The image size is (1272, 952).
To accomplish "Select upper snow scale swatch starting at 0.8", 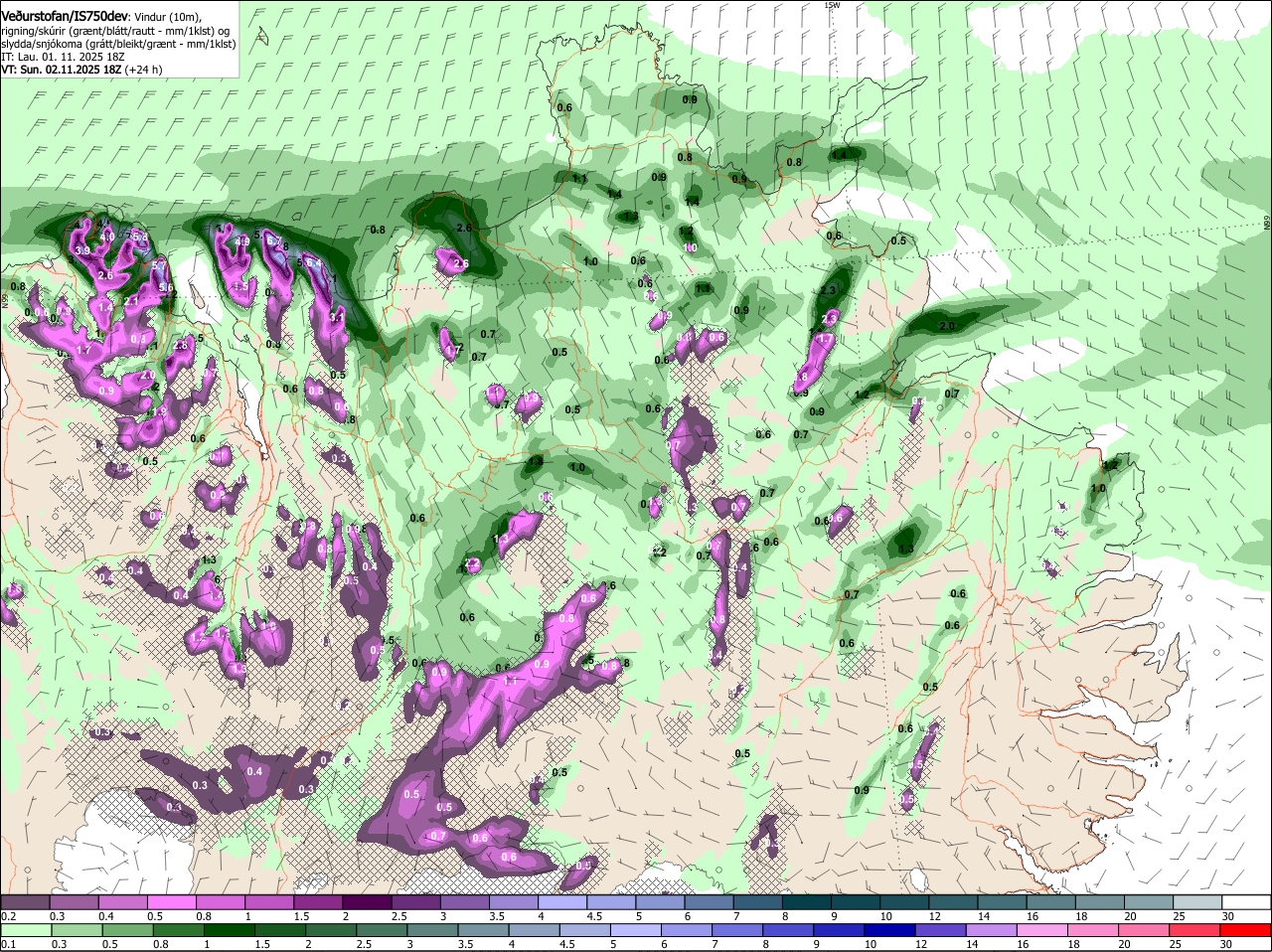I will (220, 901).
